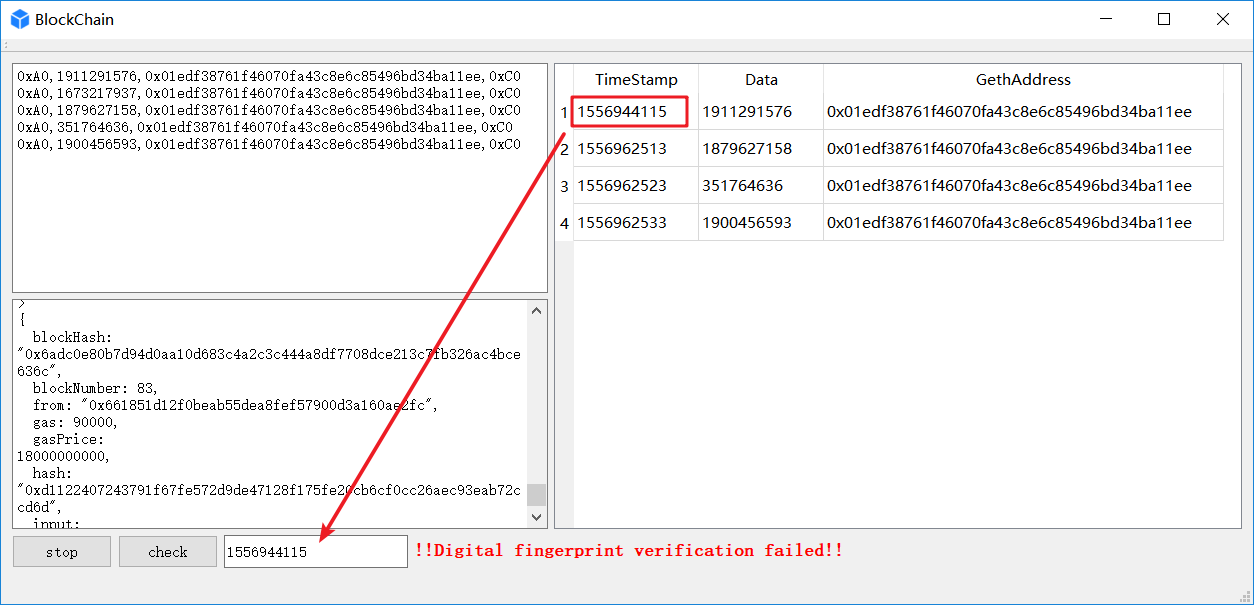
Task: Click the JSON log scrollbar down arrow
Action: (537, 517)
